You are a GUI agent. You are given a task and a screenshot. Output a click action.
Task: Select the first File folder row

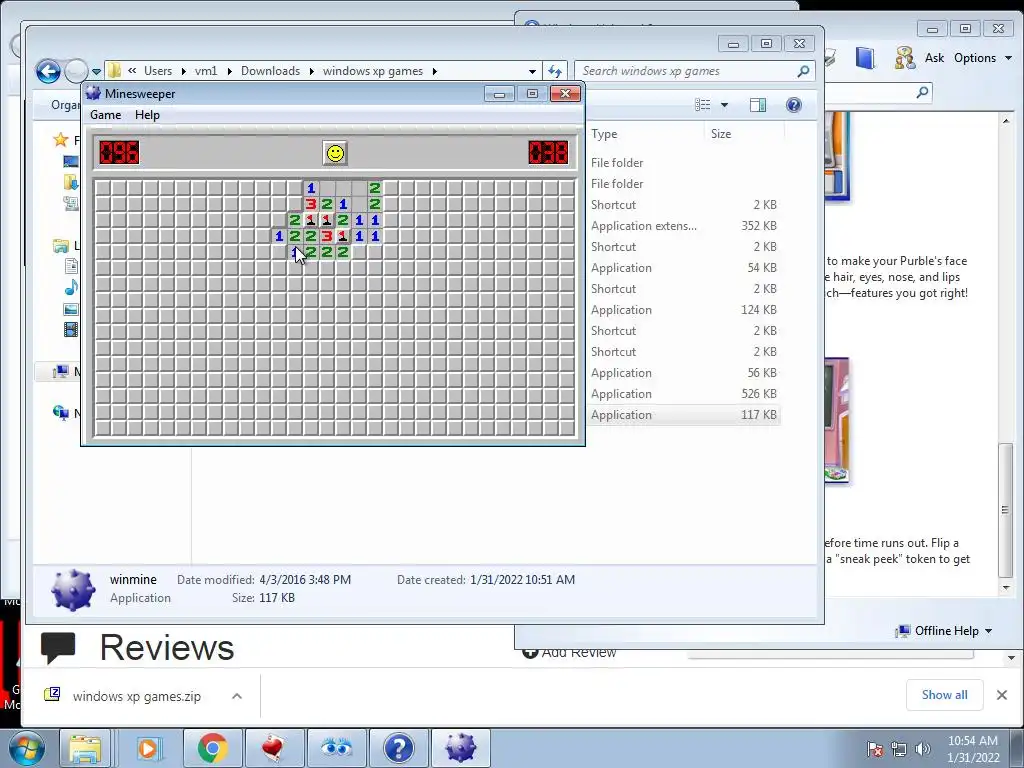(684, 163)
